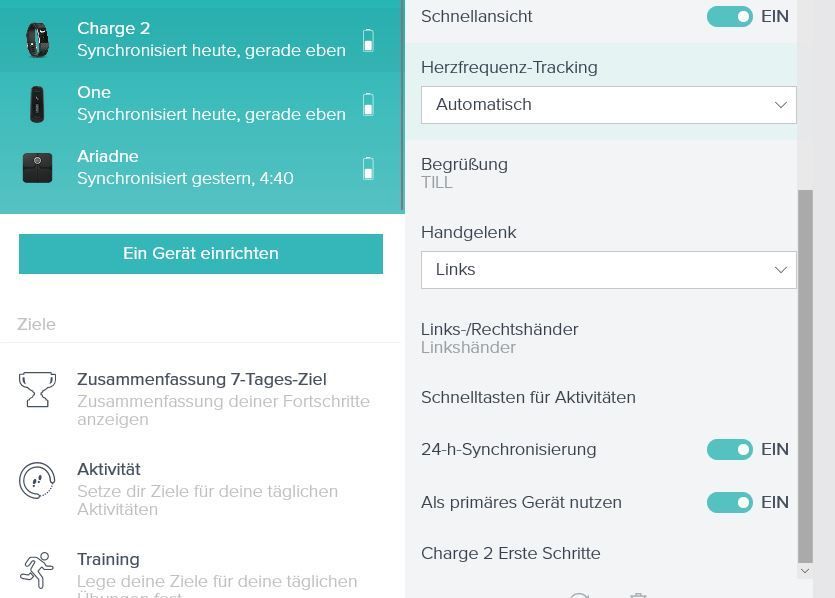Click the One tracker device icon

[37, 104]
